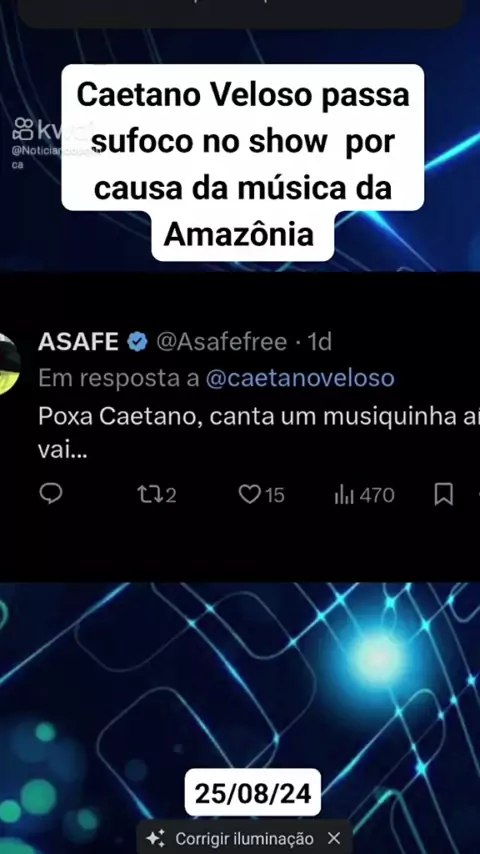
Task: Open ASAFE profile avatar picture
Action: pyautogui.click(x=9, y=364)
